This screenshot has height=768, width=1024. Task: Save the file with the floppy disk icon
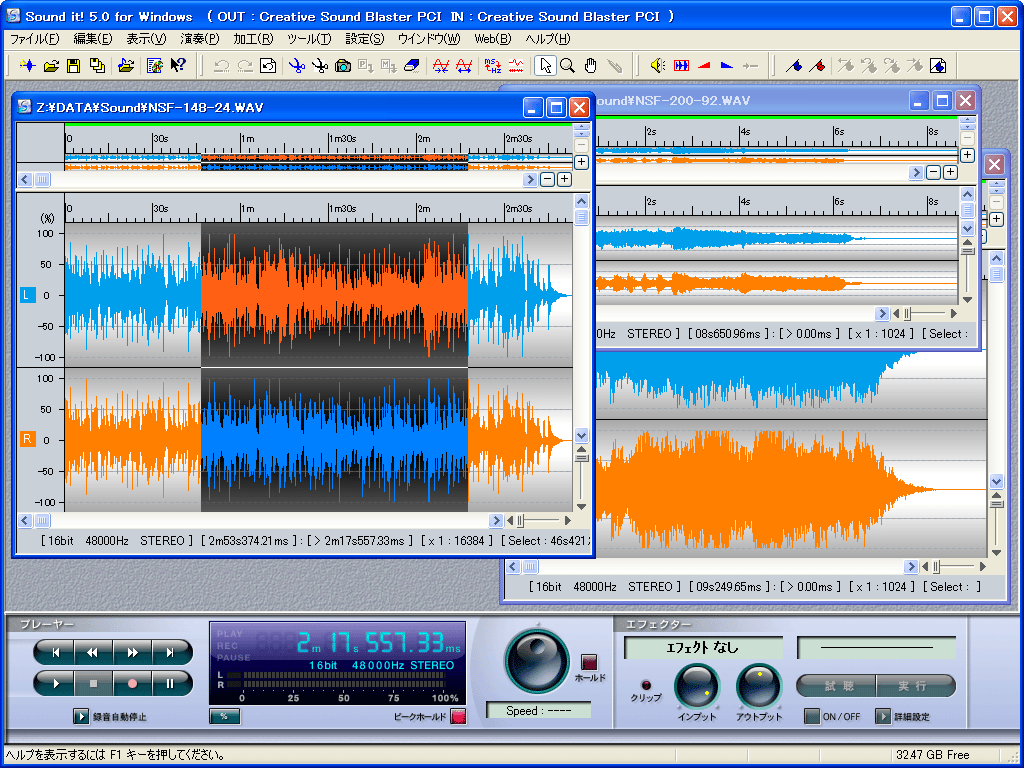(74, 65)
